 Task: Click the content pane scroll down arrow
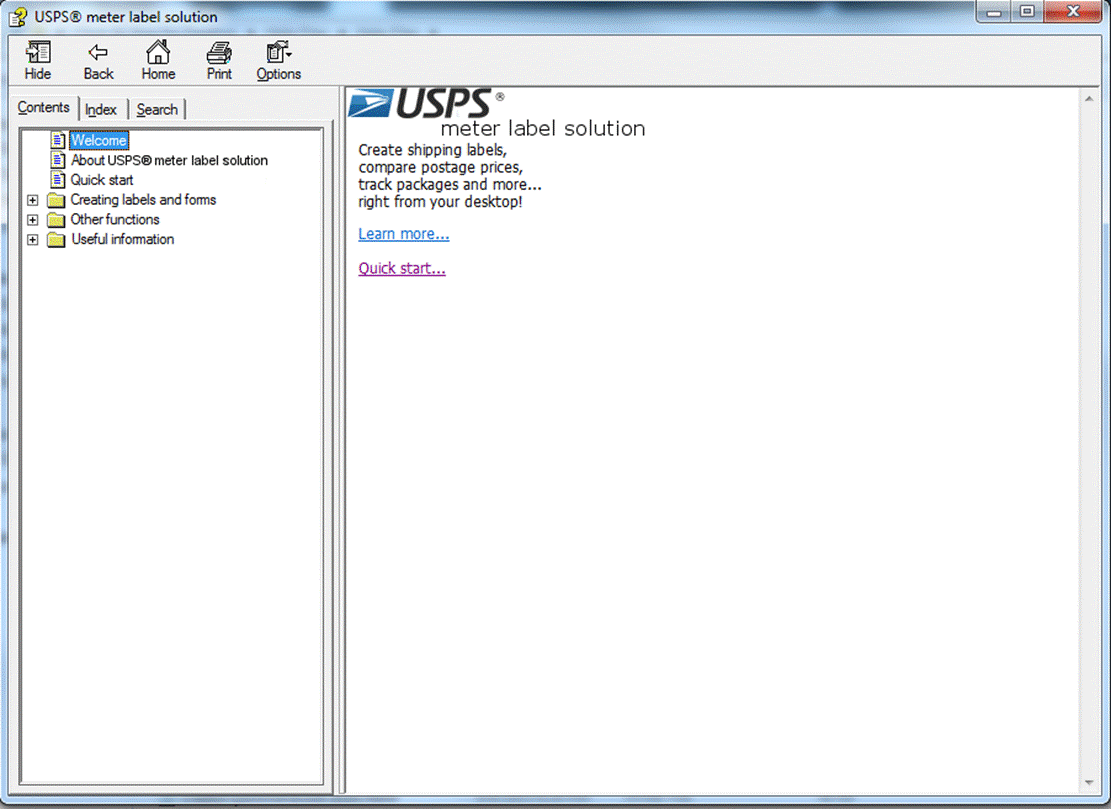click(x=1089, y=783)
